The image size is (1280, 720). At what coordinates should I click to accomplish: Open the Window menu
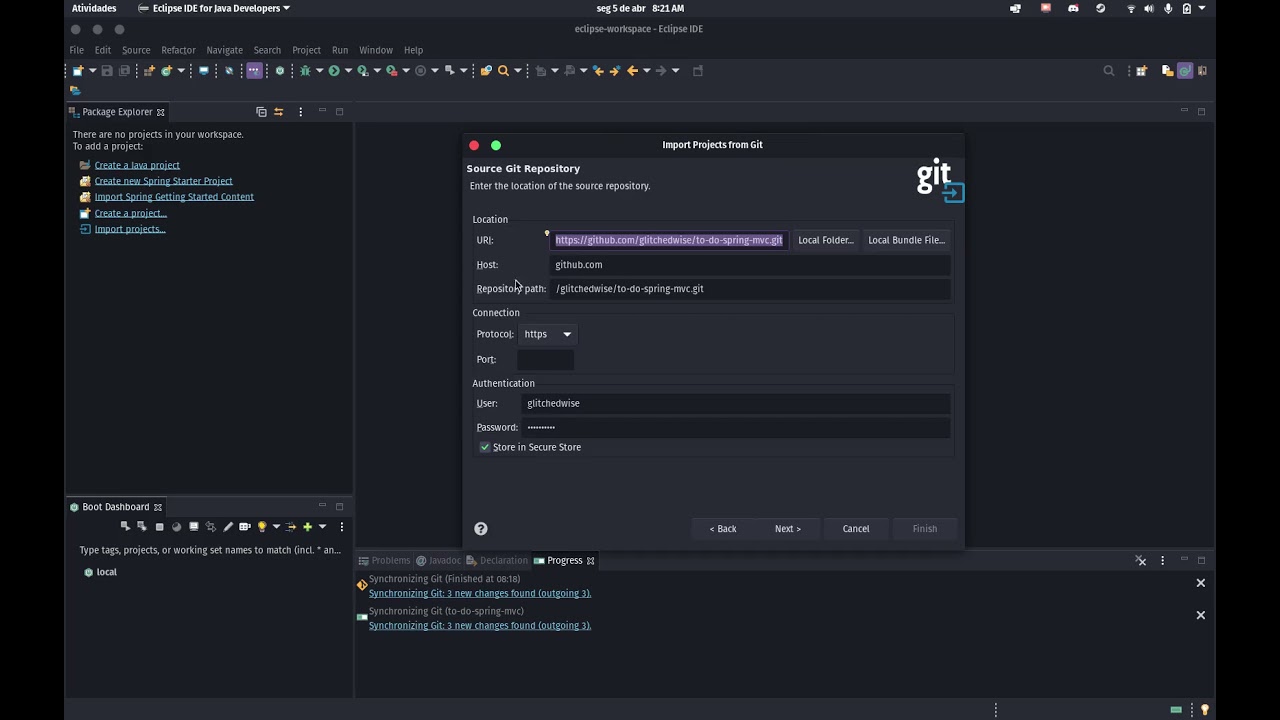376,50
